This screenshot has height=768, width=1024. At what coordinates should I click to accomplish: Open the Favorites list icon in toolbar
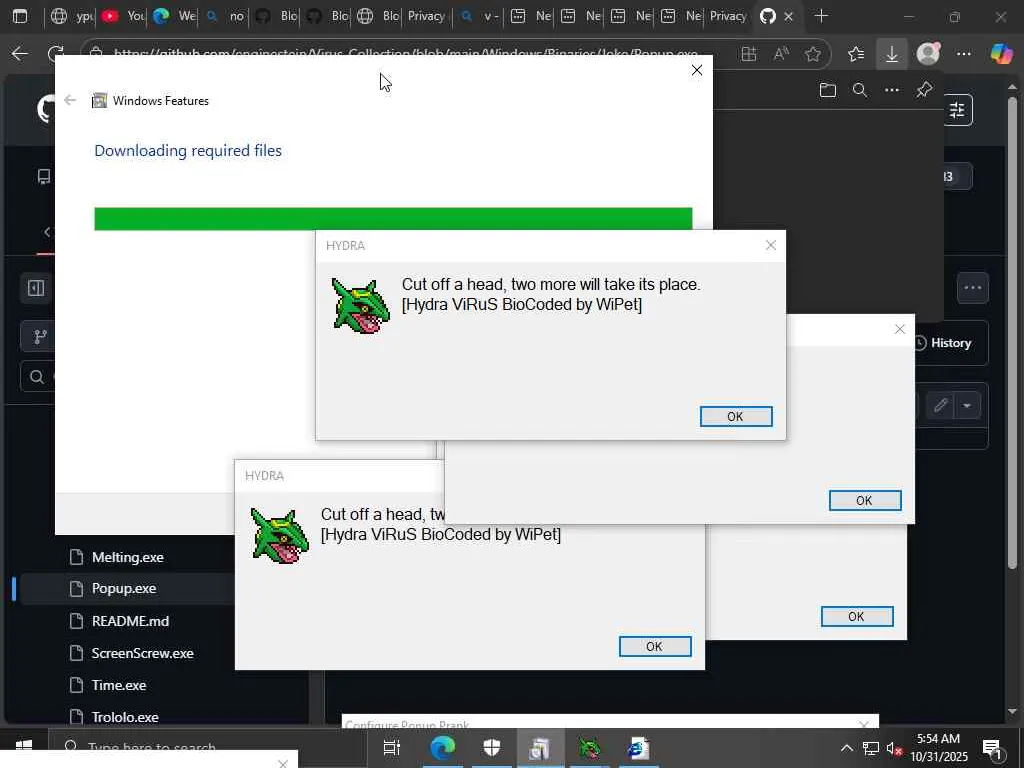[x=856, y=54]
